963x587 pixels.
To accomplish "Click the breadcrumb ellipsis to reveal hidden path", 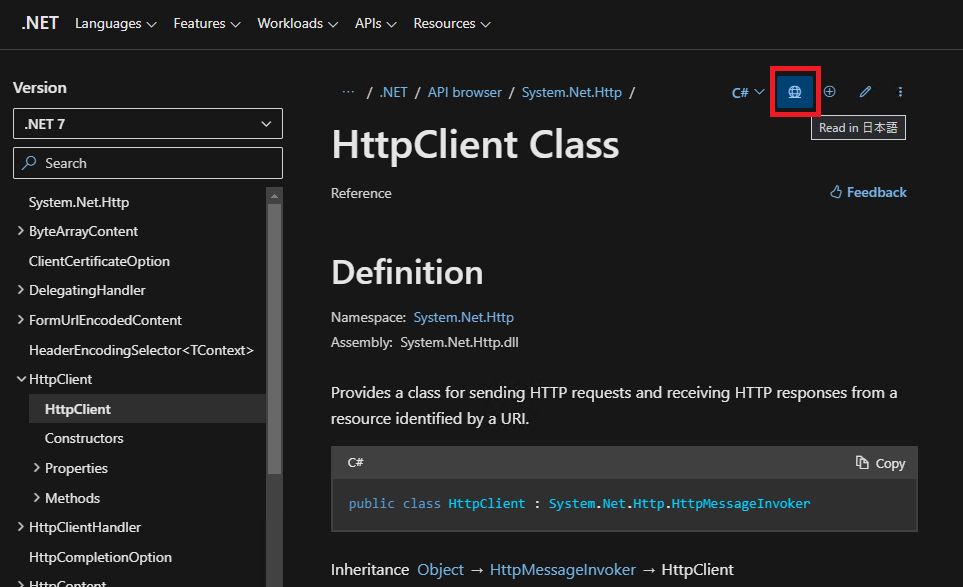I will click(x=348, y=91).
